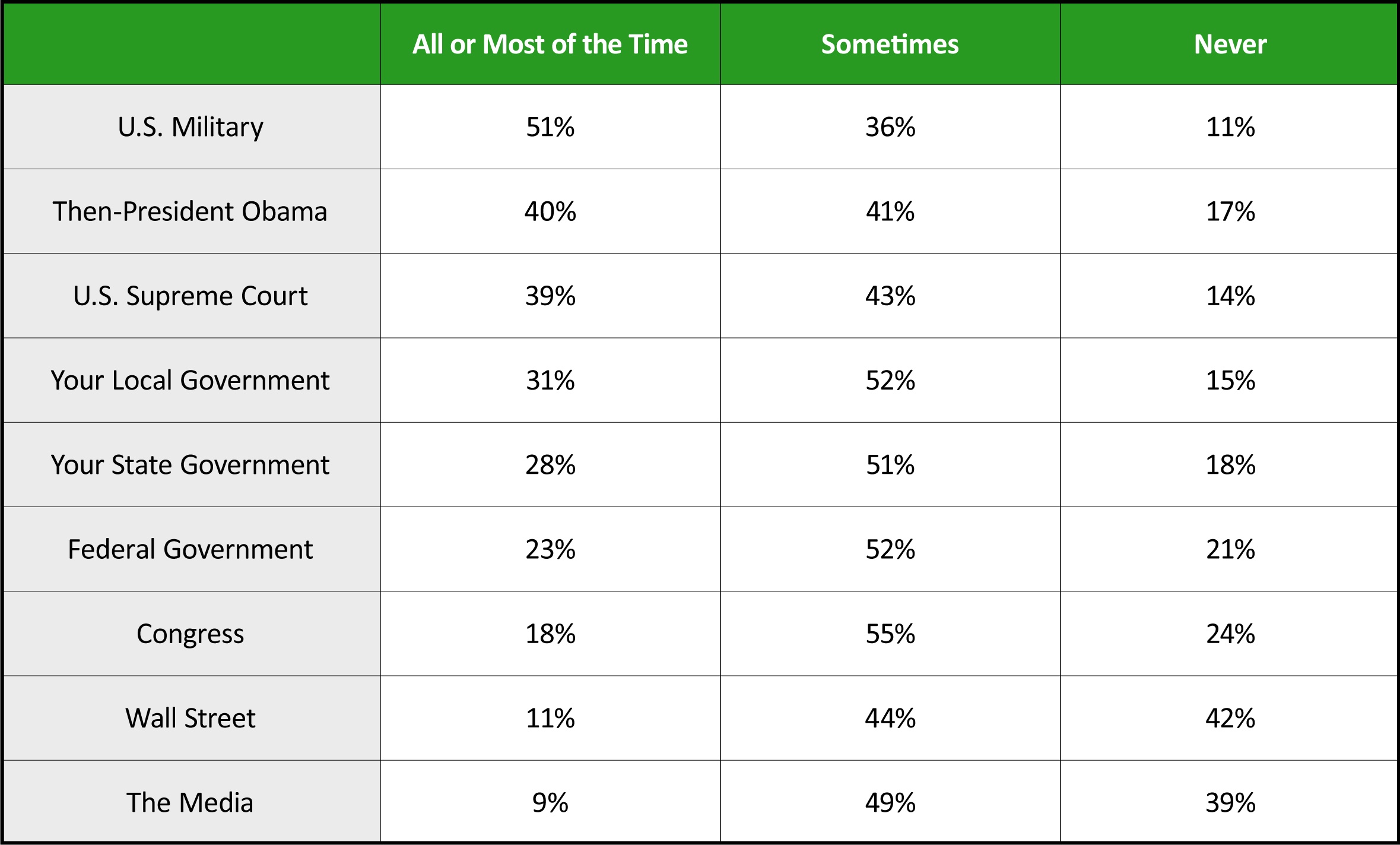Select the 'Congress' row label

click(190, 634)
